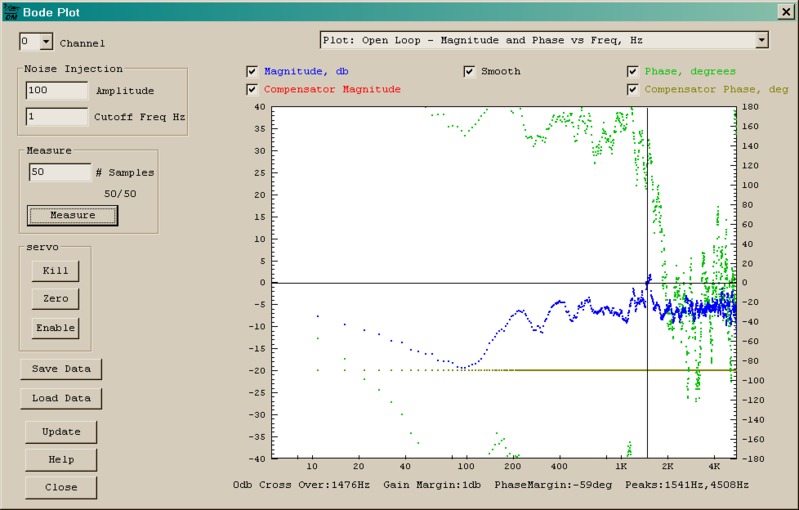This screenshot has width=799, height=510.
Task: Toggle the Phase, degrees checkbox
Action: [632, 72]
